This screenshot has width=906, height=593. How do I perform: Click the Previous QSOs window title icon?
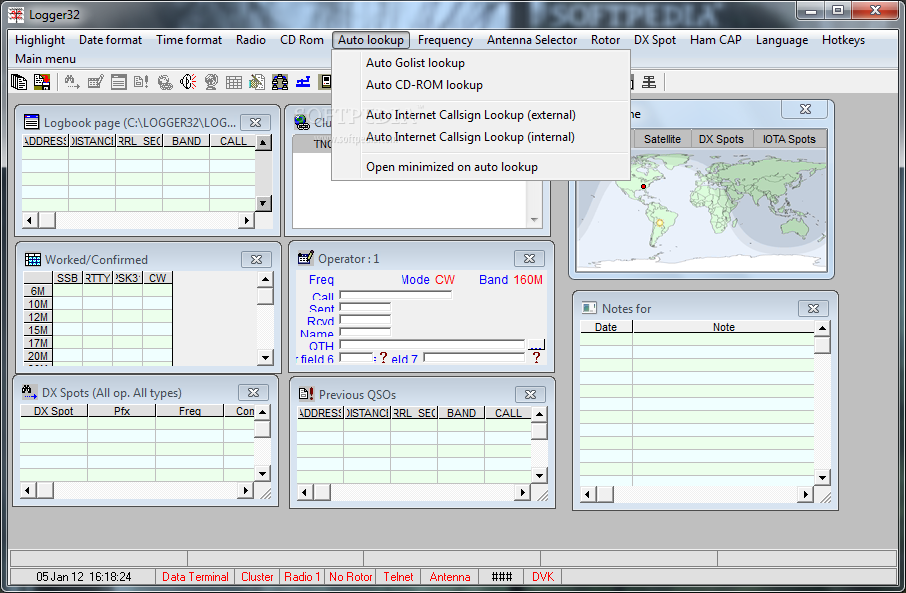(x=306, y=394)
